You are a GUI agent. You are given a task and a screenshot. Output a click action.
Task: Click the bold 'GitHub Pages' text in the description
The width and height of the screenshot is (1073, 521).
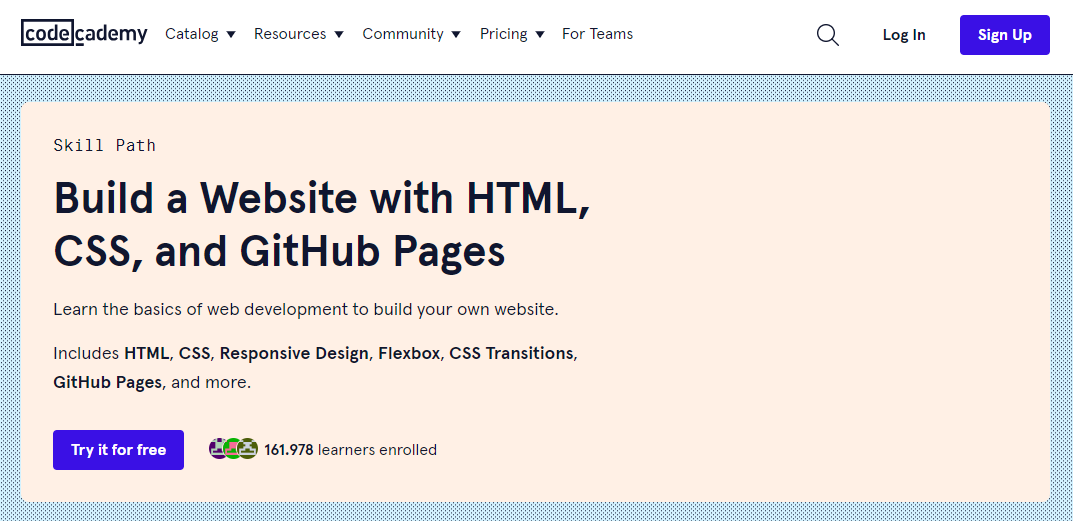(x=107, y=382)
